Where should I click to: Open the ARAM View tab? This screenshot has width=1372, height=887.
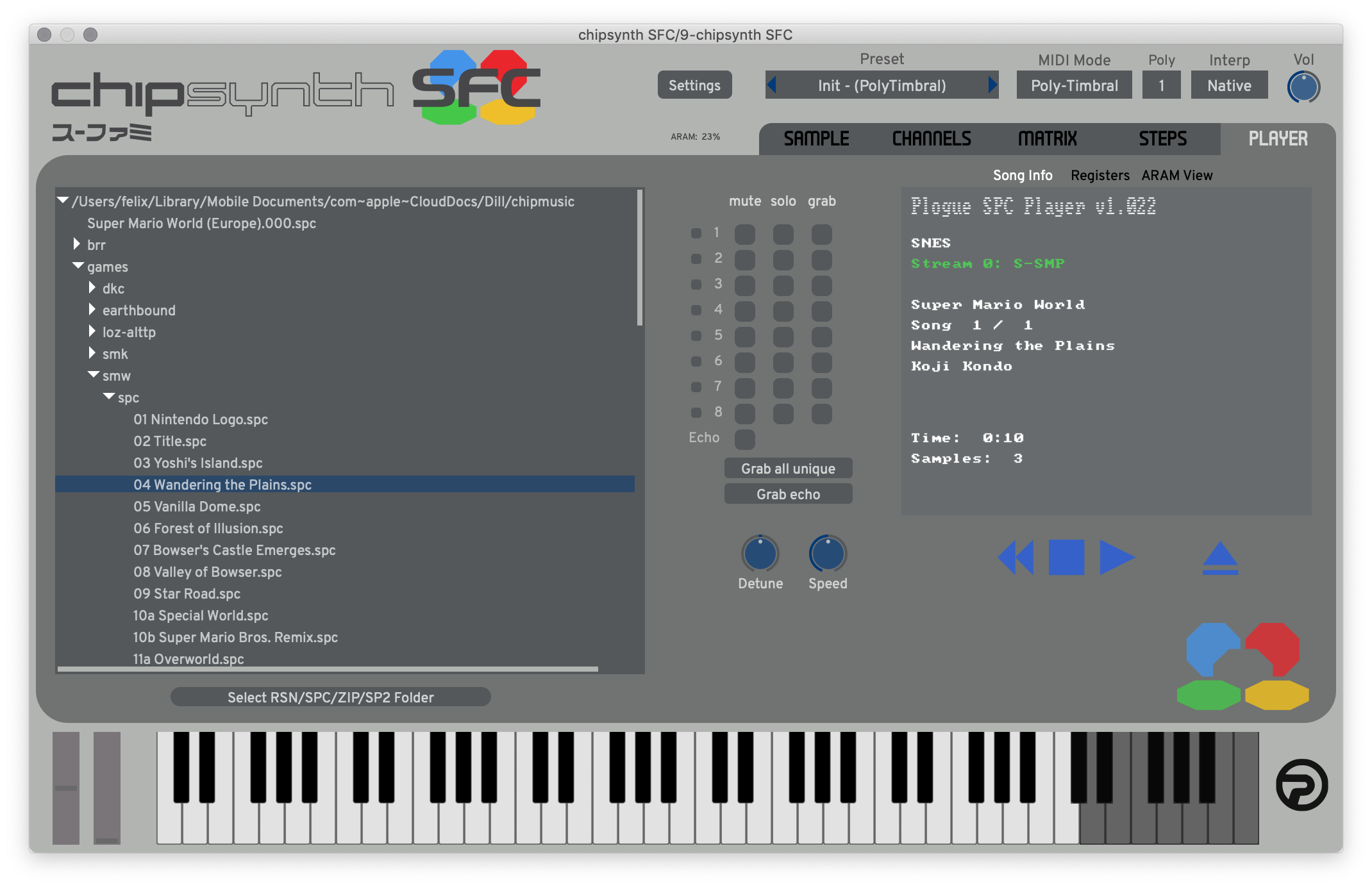pyautogui.click(x=1176, y=175)
